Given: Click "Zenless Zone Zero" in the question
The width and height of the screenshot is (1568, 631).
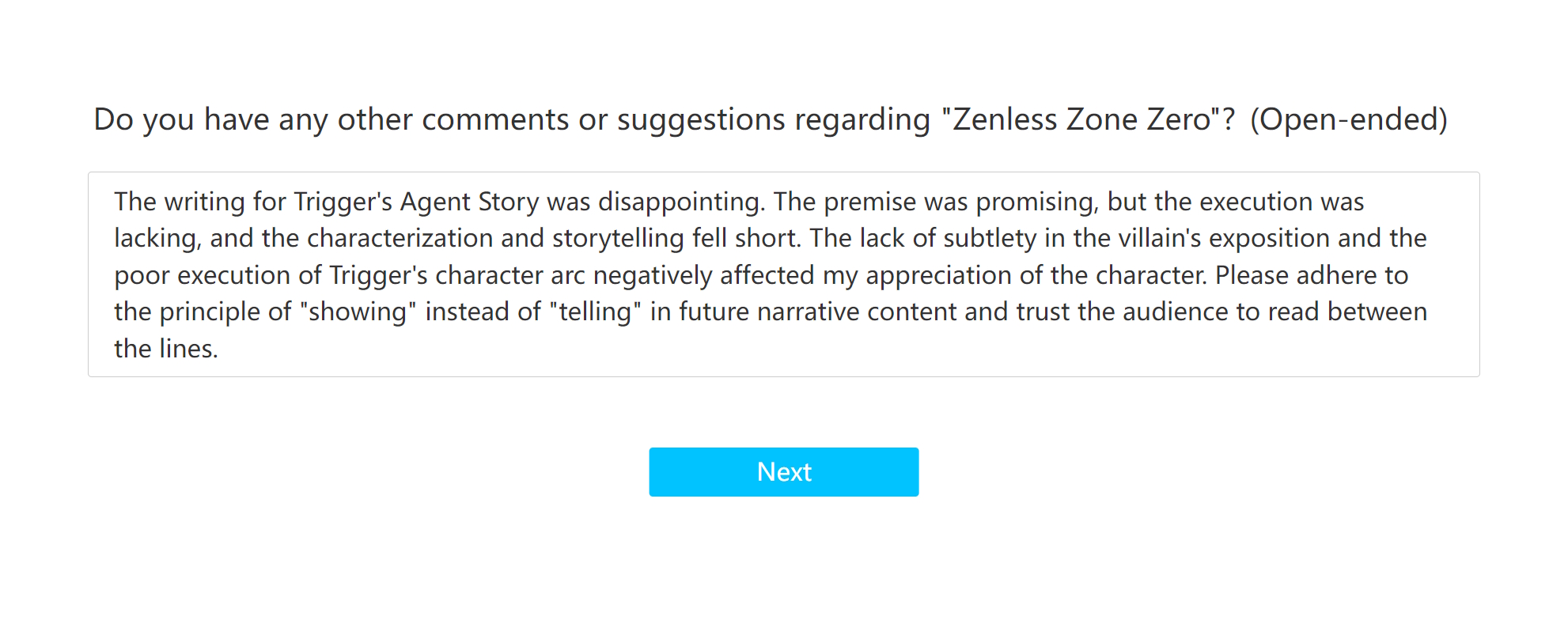Looking at the screenshot, I should (1081, 119).
